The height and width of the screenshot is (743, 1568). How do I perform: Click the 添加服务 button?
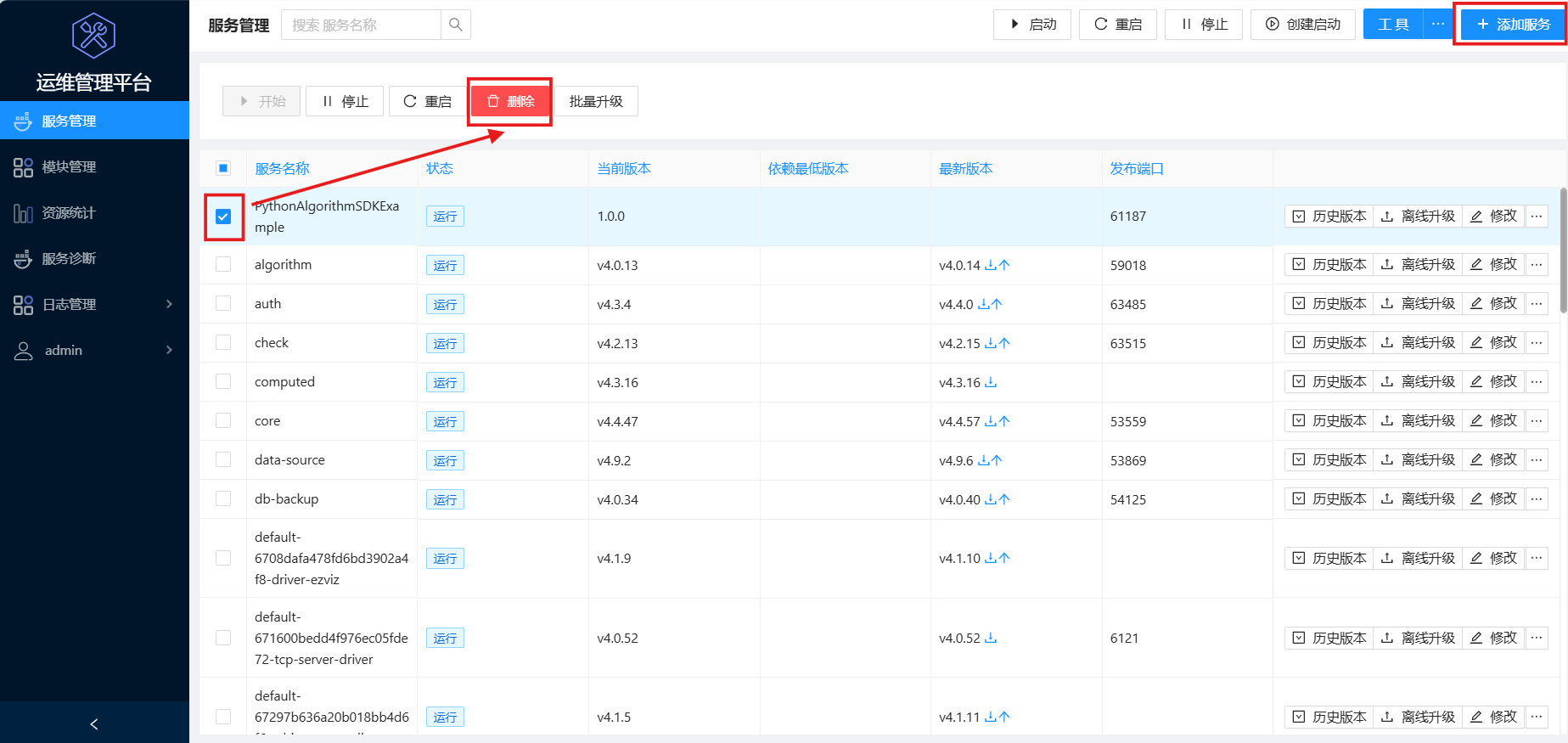coord(1512,25)
